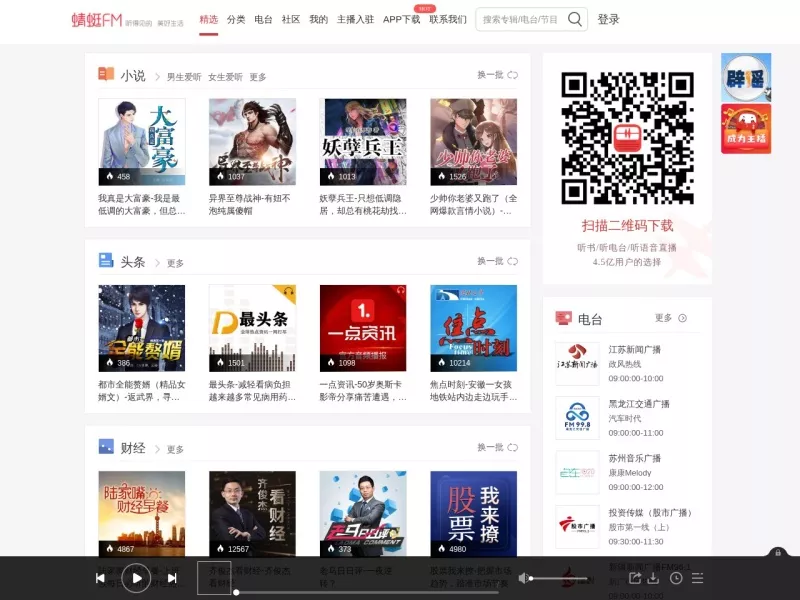
Task: Click the search magnifier icon
Action: point(574,19)
